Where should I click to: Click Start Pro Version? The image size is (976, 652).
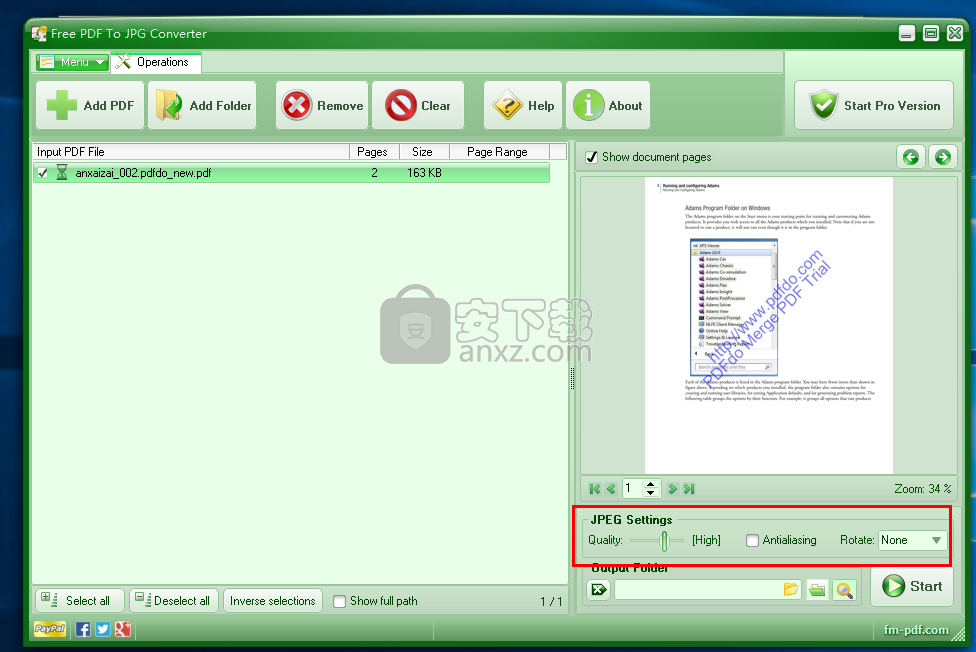(874, 105)
